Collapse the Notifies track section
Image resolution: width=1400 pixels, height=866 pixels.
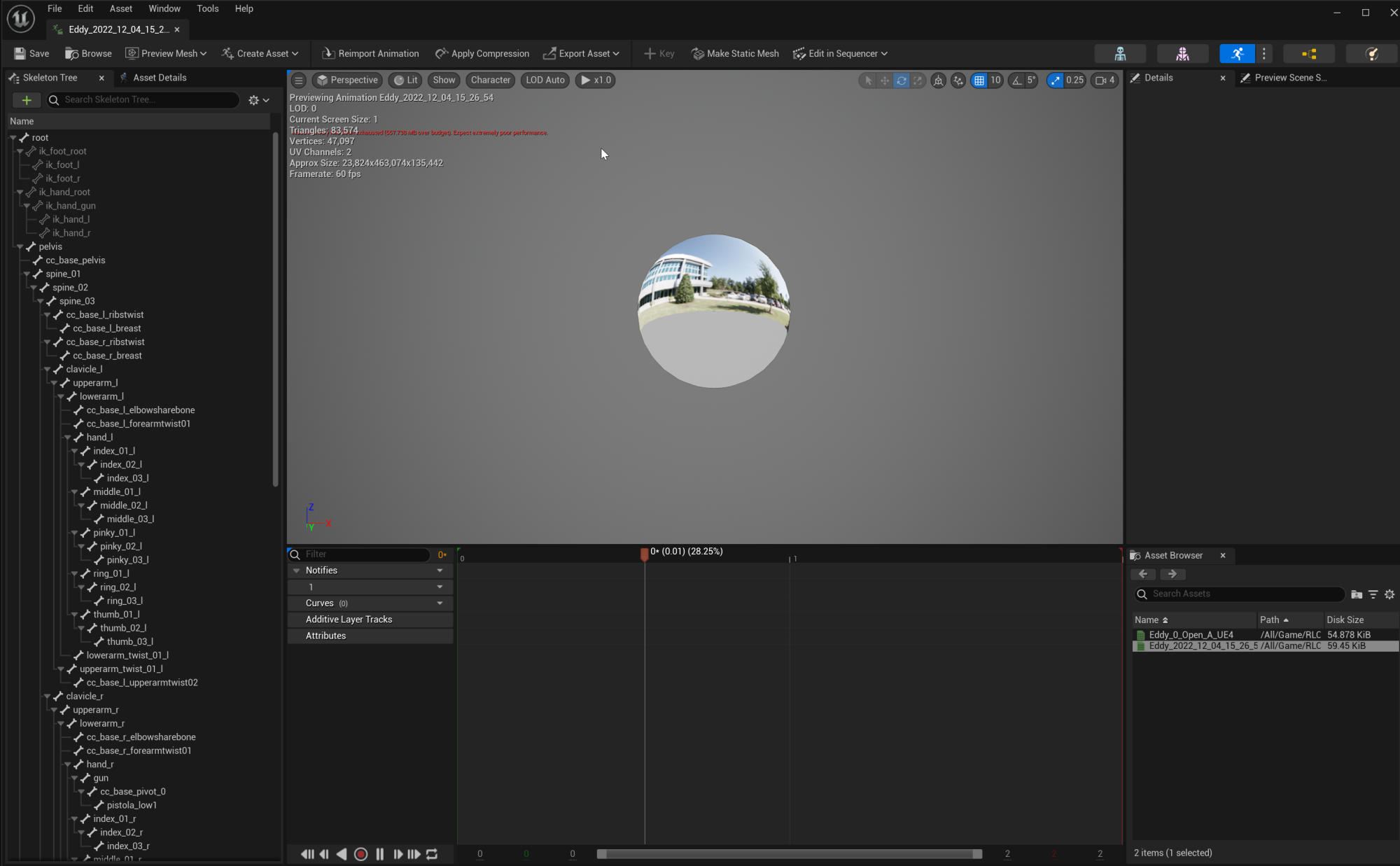[297, 571]
